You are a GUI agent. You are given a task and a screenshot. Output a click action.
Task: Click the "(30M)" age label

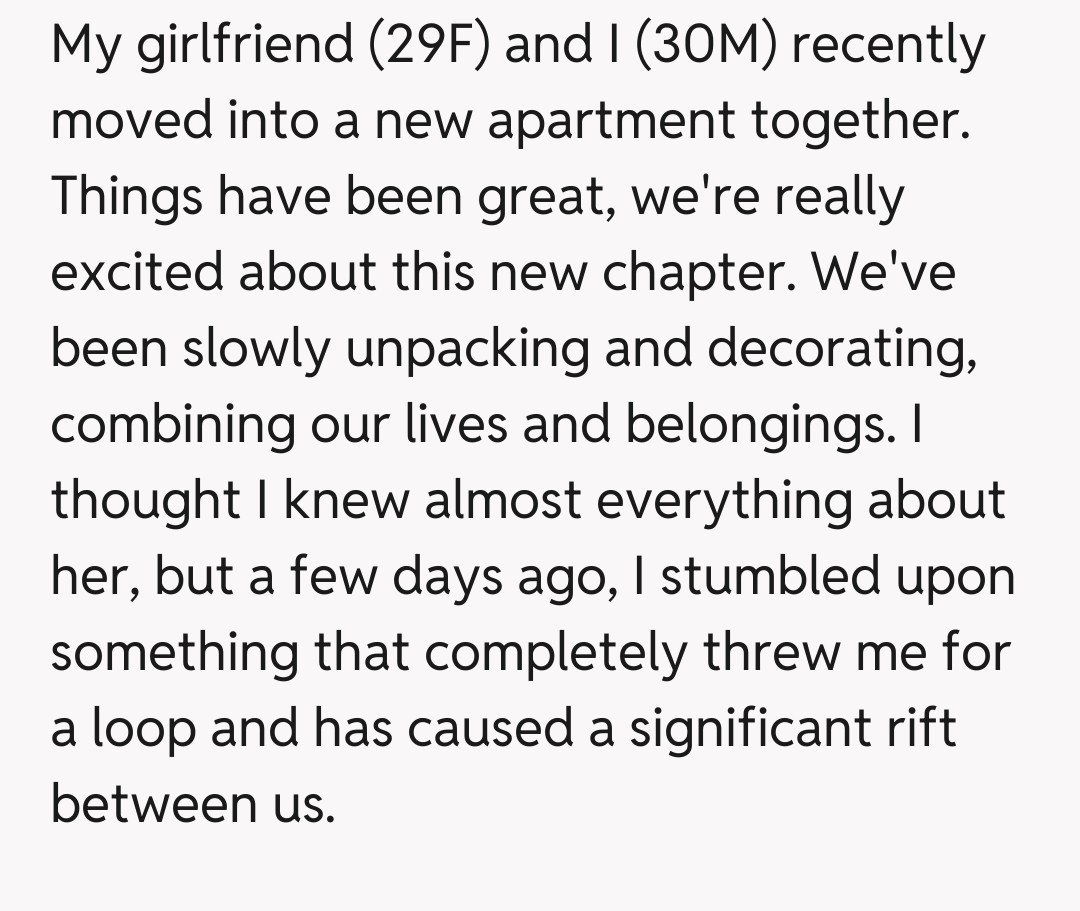click(x=711, y=47)
